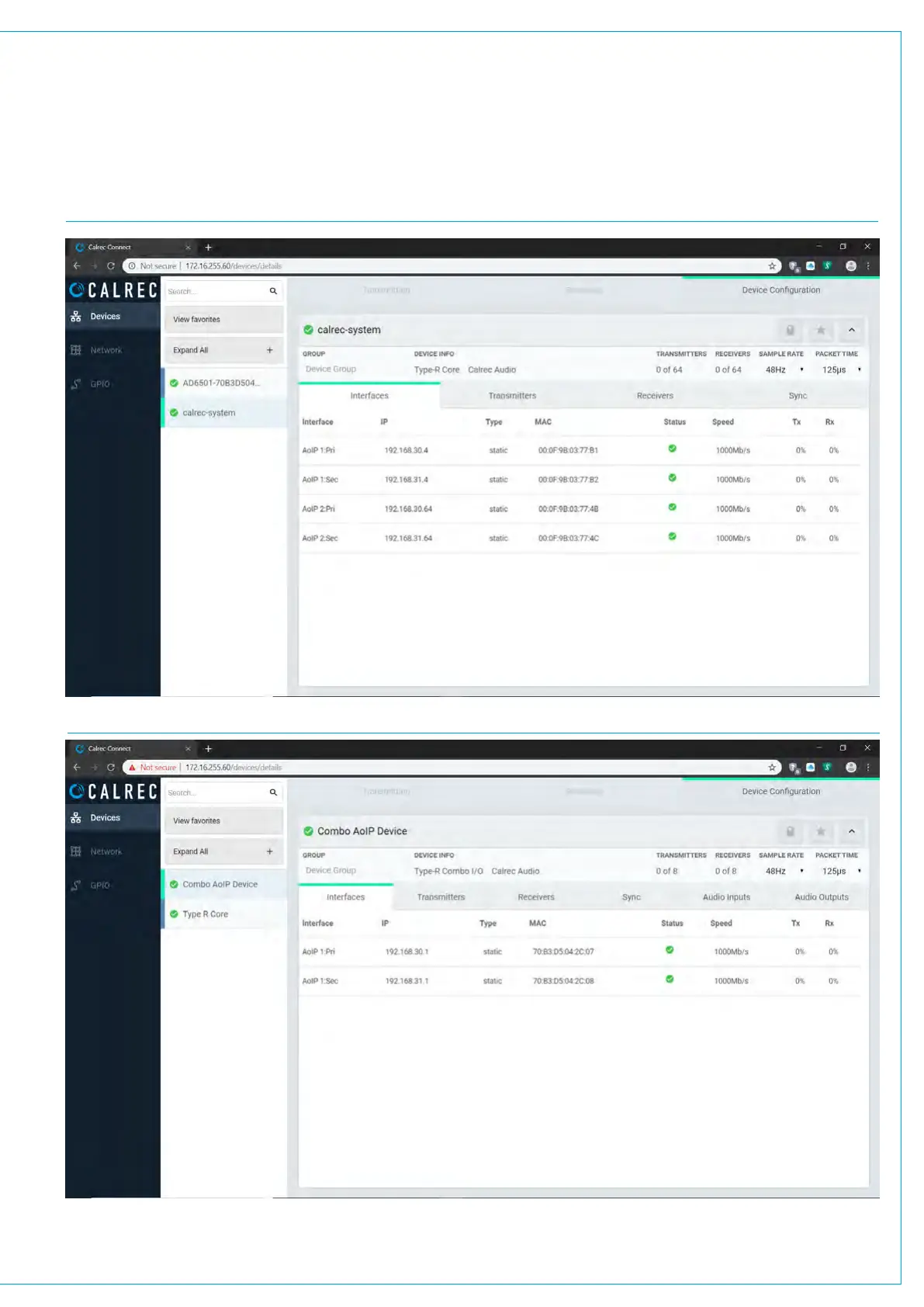This screenshot has width=924, height=1307.
Task: Click Device Configuration tab in top window
Action: point(780,290)
